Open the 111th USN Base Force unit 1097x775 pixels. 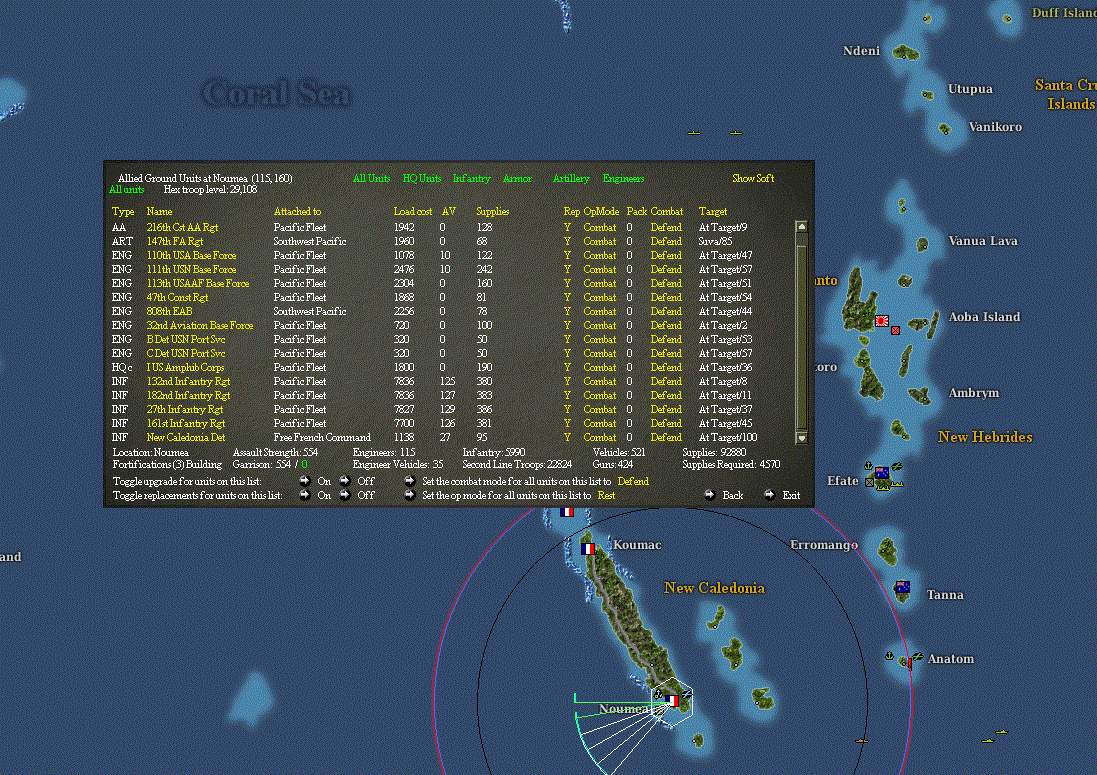(x=191, y=269)
